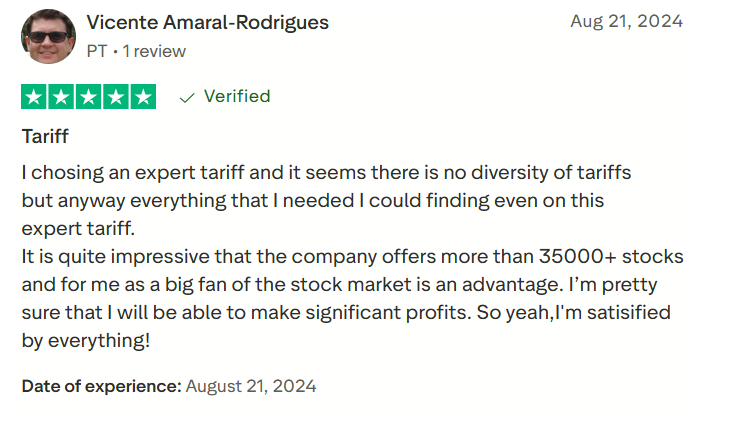Viewport: 752px width, 423px height.
Task: Click the Verified checkmark icon
Action: [x=186, y=97]
